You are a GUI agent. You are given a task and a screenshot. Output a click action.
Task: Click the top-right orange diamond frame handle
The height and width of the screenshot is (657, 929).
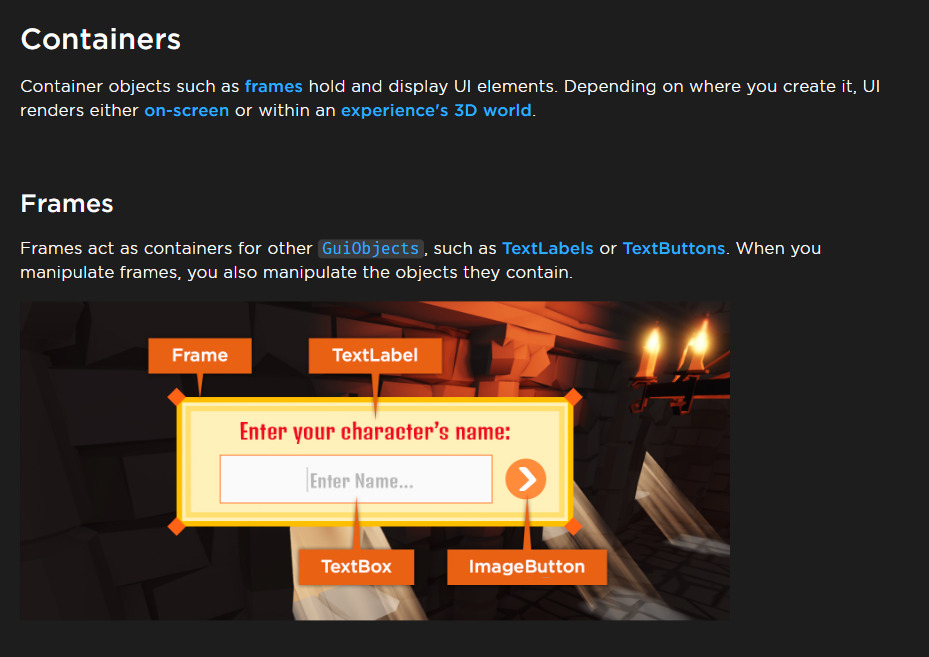coord(573,397)
